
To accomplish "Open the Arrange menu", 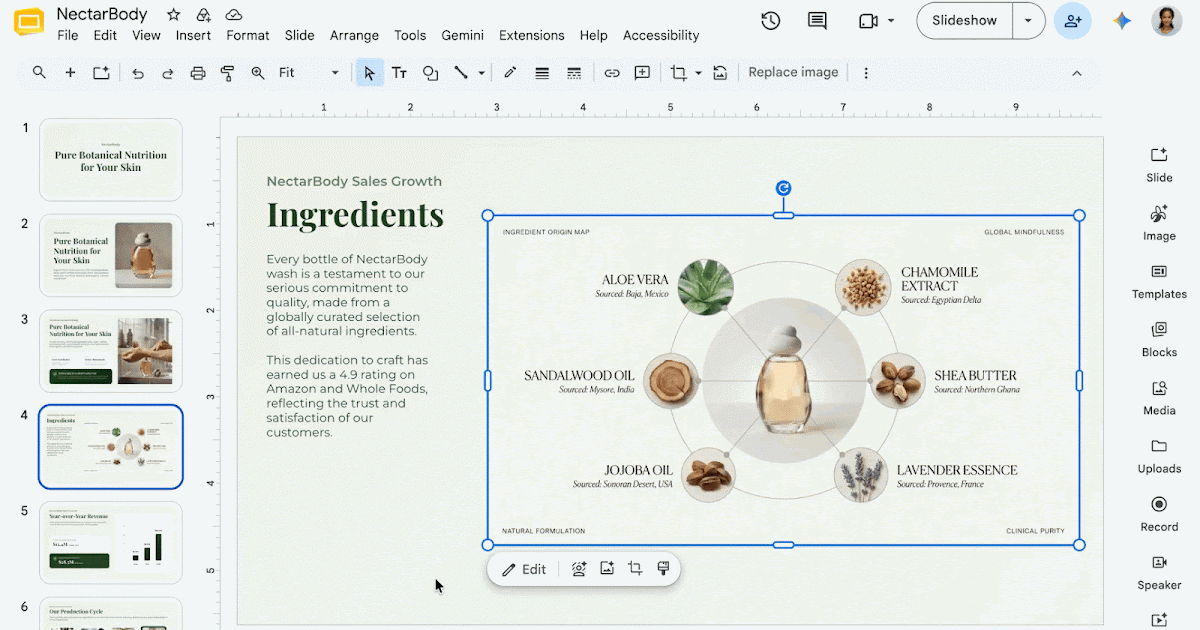I will click(354, 35).
